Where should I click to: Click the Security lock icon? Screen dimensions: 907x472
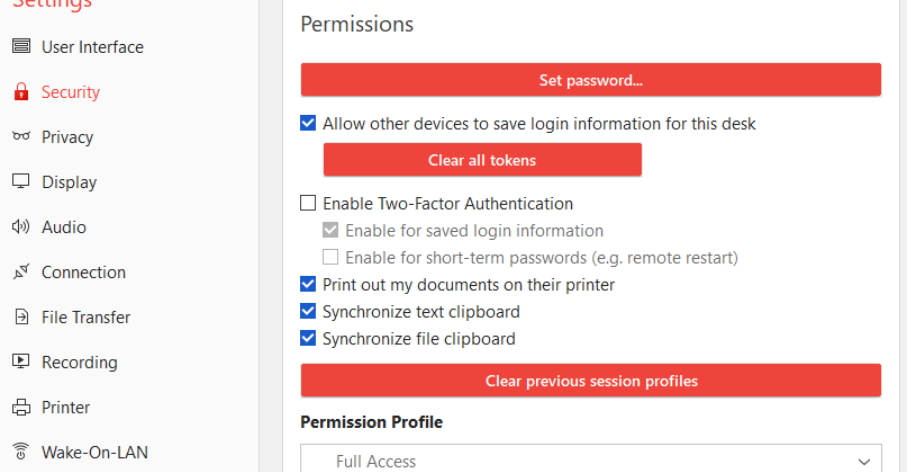click(x=21, y=92)
